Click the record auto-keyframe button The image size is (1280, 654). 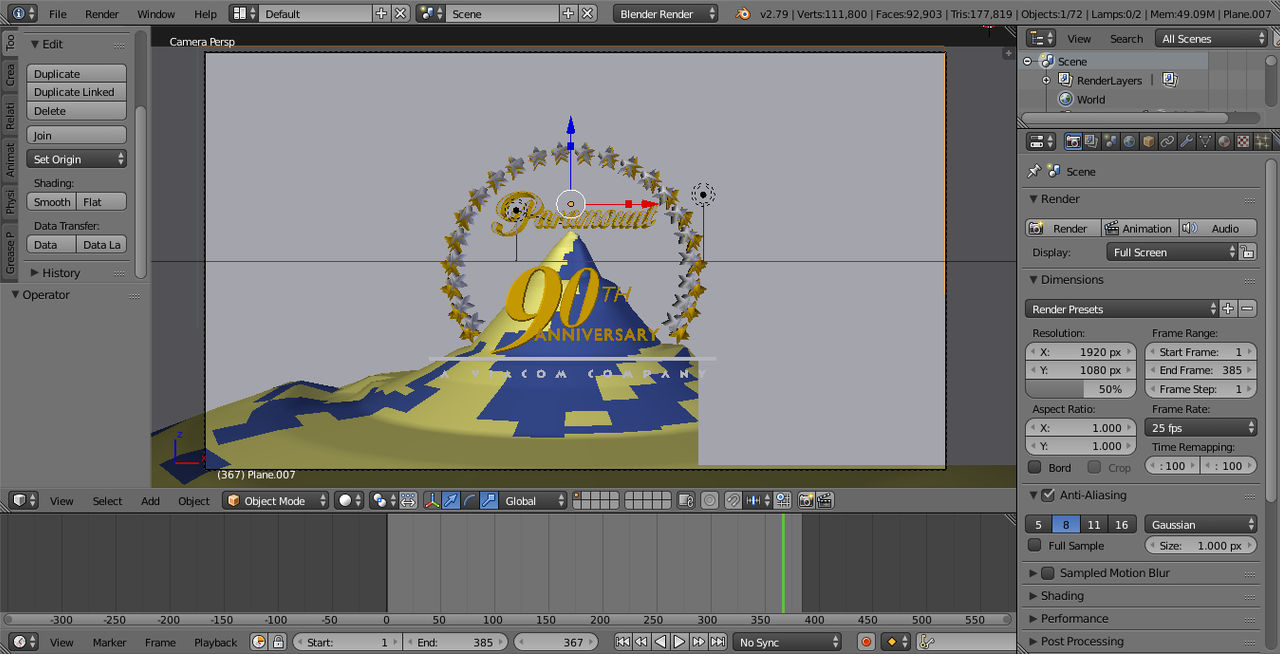(866, 642)
